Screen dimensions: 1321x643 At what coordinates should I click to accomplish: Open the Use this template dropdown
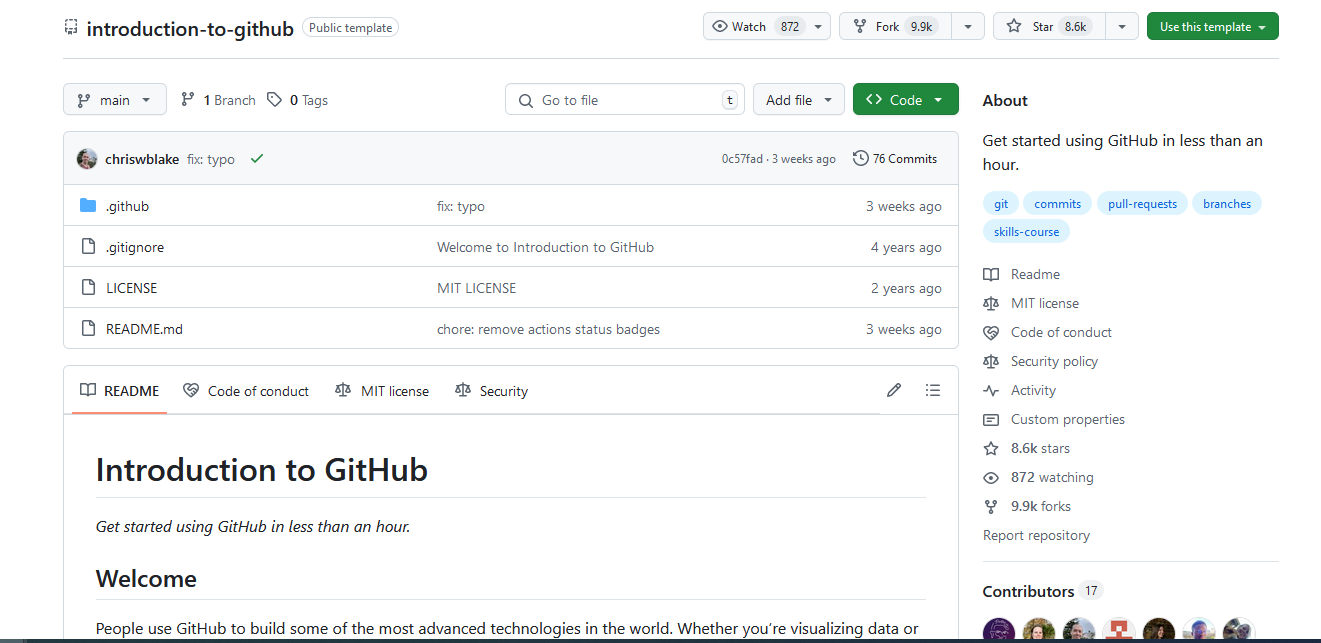[x=1213, y=27]
